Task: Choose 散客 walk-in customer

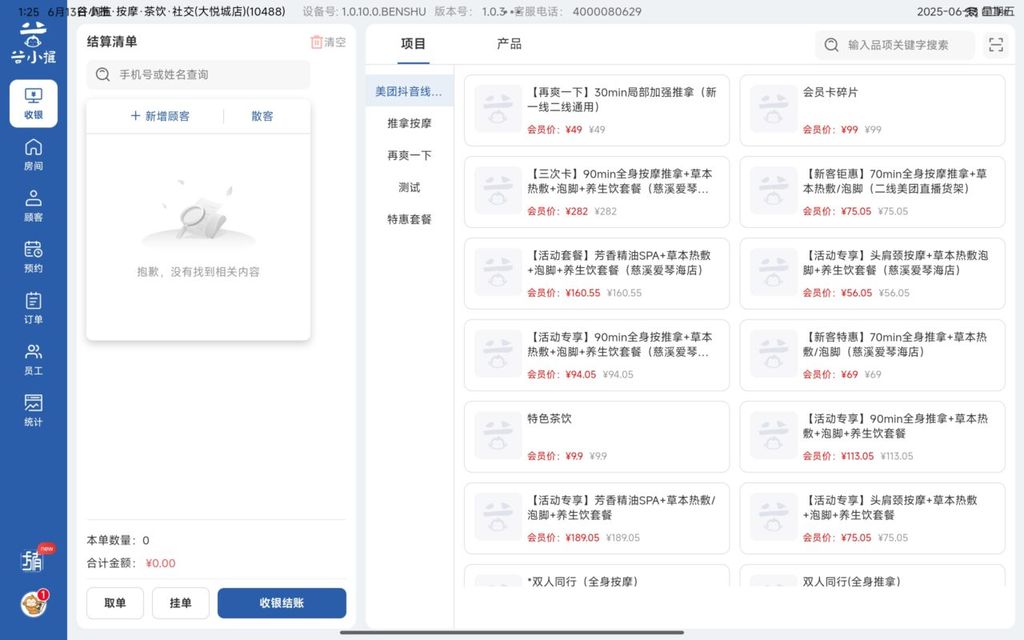Action: [262, 116]
